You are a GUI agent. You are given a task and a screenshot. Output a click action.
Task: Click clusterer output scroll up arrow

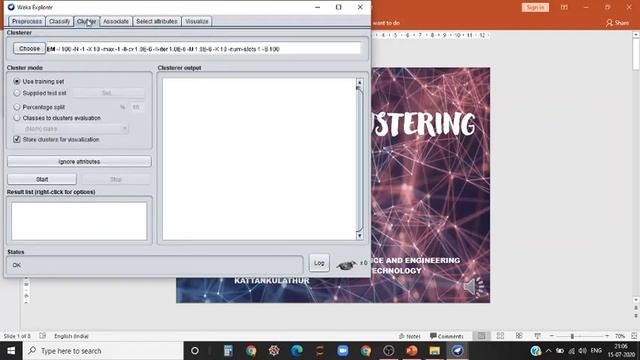point(359,82)
